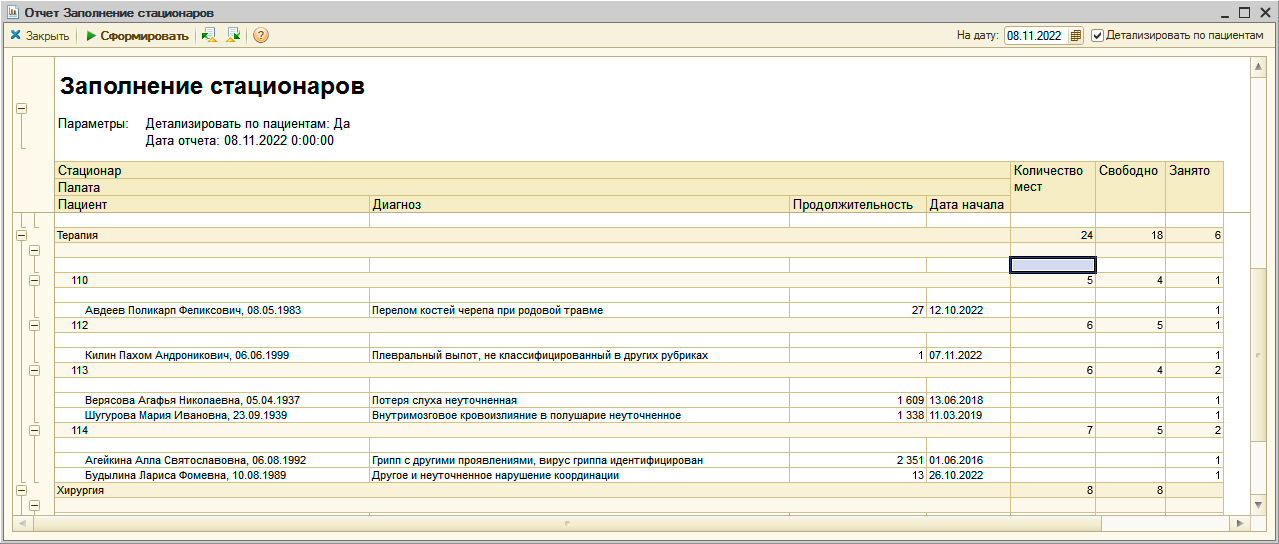The height and width of the screenshot is (544, 1279).
Task: Collapse the report header section
Action: pyautogui.click(x=21, y=109)
